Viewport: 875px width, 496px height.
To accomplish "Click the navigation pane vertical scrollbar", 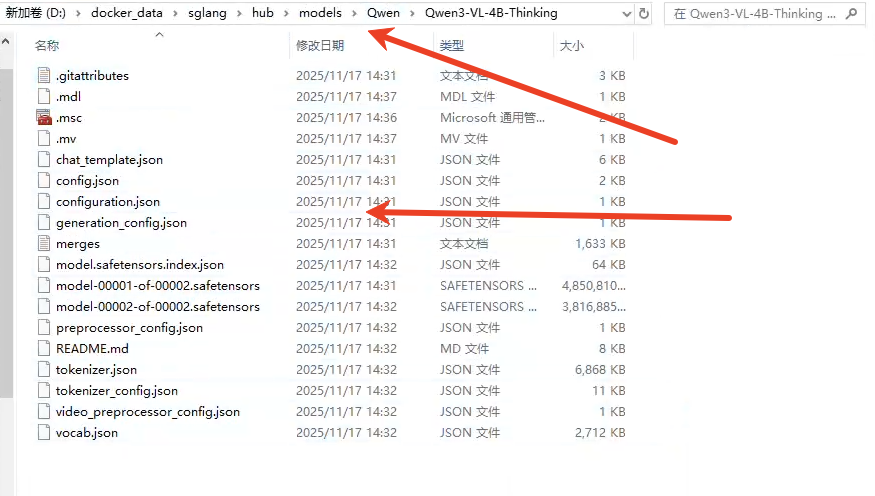I will pyautogui.click(x=6, y=233).
